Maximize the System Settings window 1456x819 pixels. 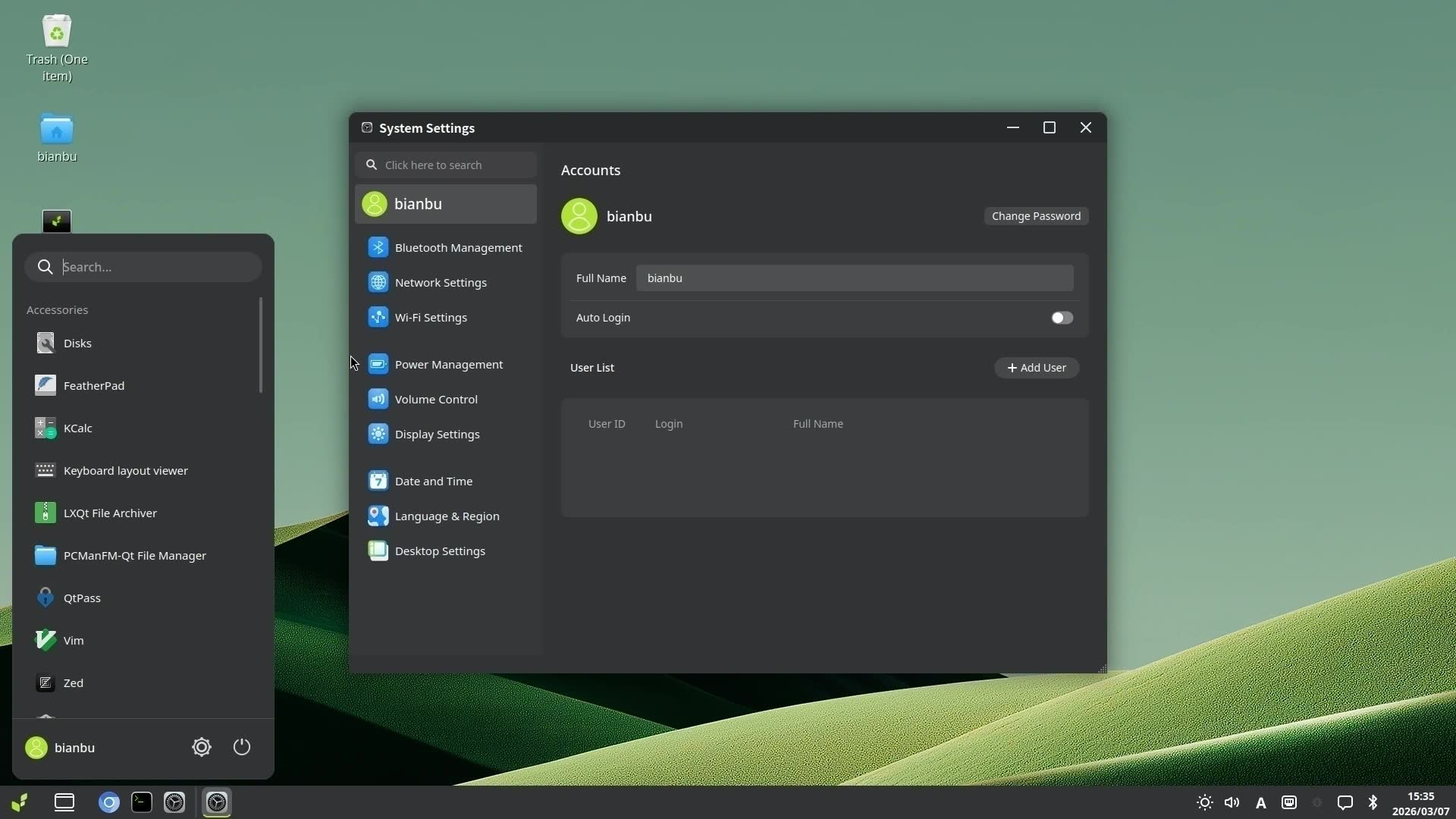[1050, 127]
